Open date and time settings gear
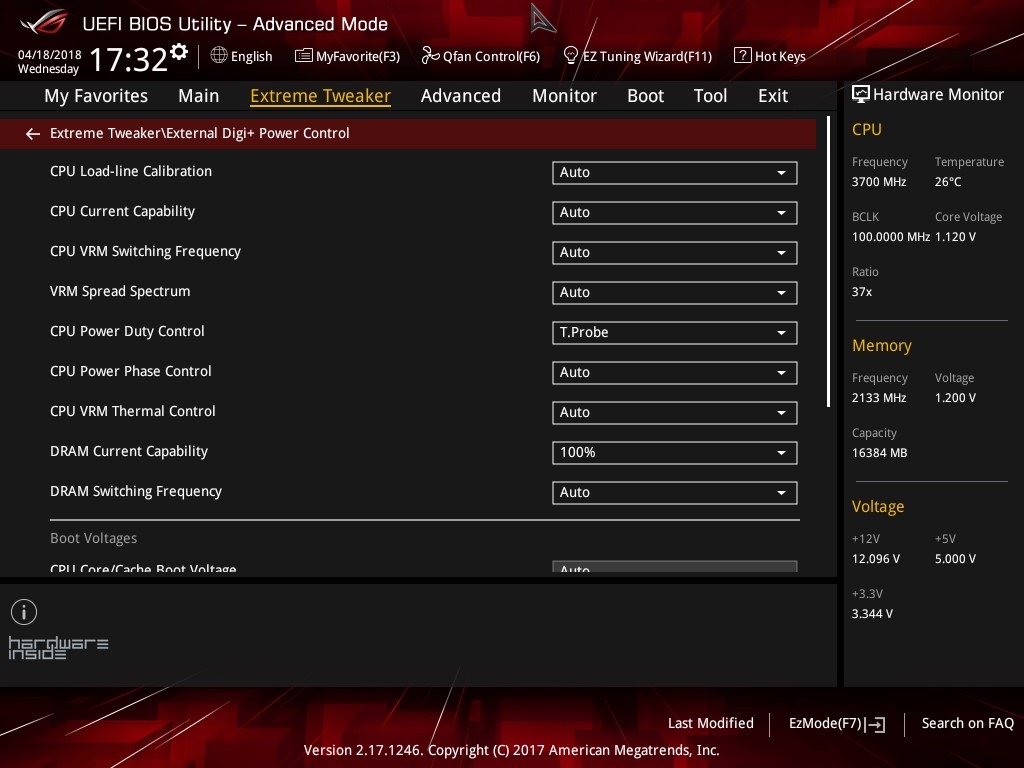This screenshot has height=768, width=1024. tap(179, 52)
